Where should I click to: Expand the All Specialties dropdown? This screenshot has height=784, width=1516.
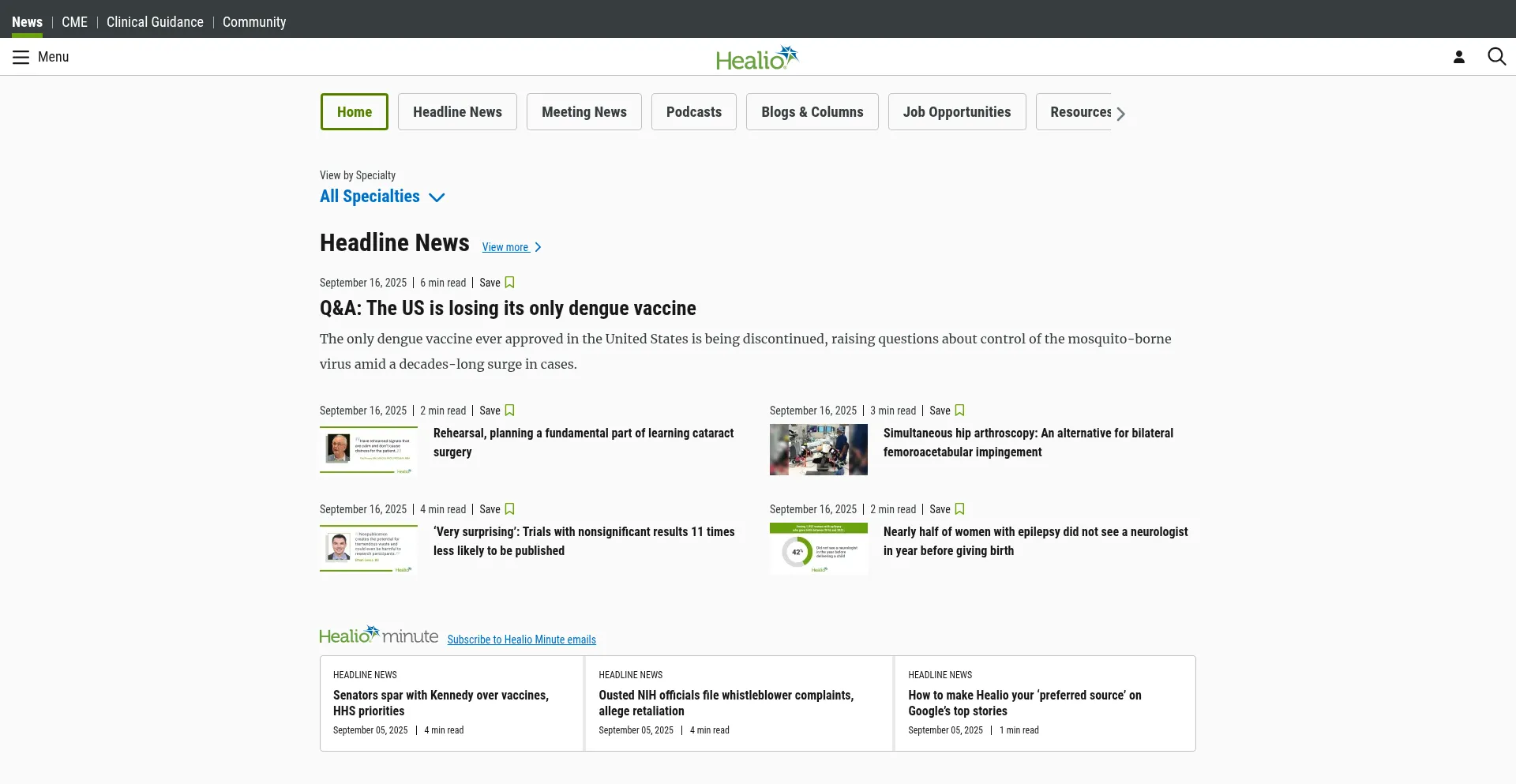(x=382, y=197)
